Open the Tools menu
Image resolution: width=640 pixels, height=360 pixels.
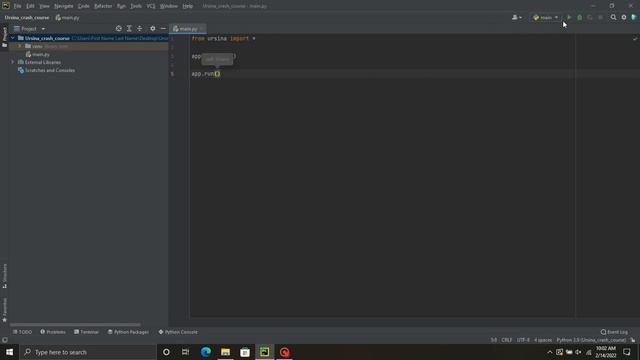136,6
